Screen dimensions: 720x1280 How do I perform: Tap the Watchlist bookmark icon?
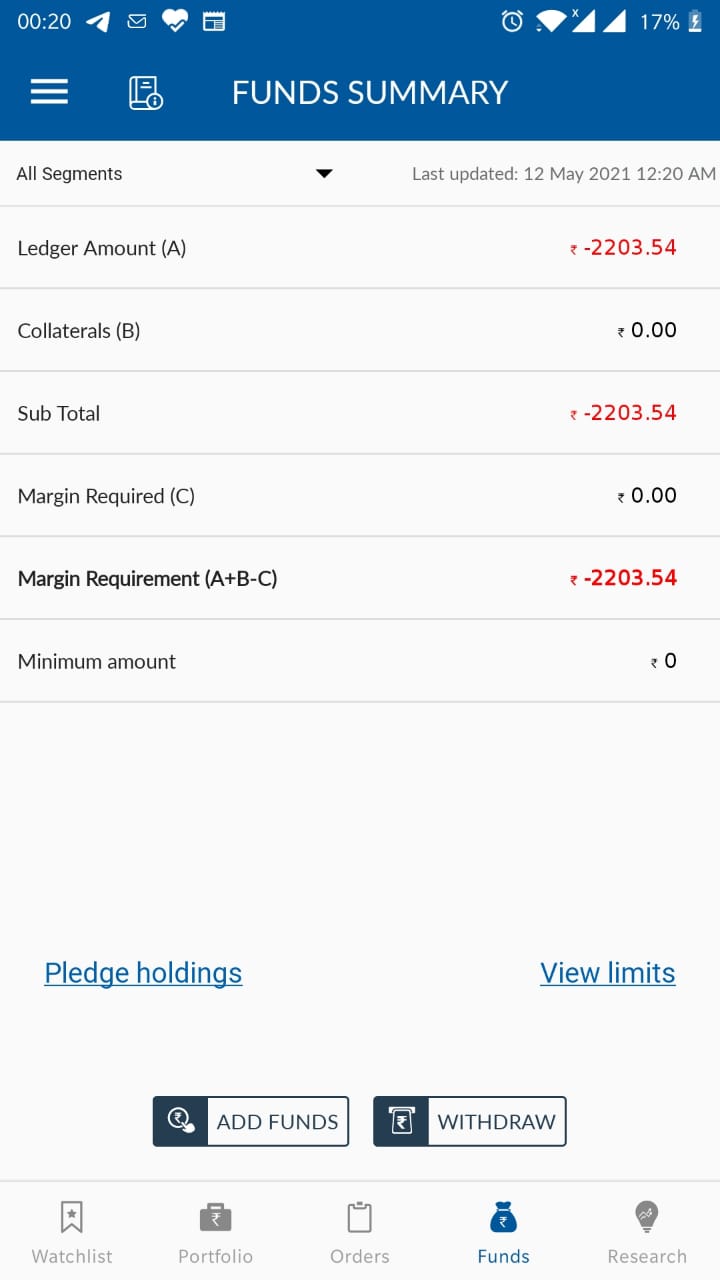72,1217
